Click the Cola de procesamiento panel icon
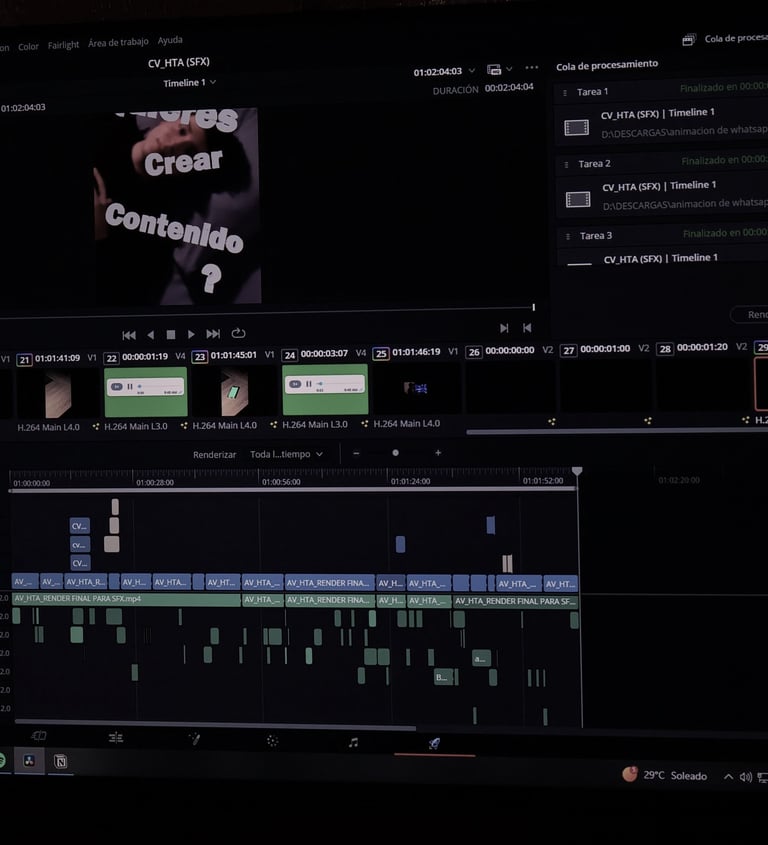The height and width of the screenshot is (845, 768). pyautogui.click(x=689, y=39)
